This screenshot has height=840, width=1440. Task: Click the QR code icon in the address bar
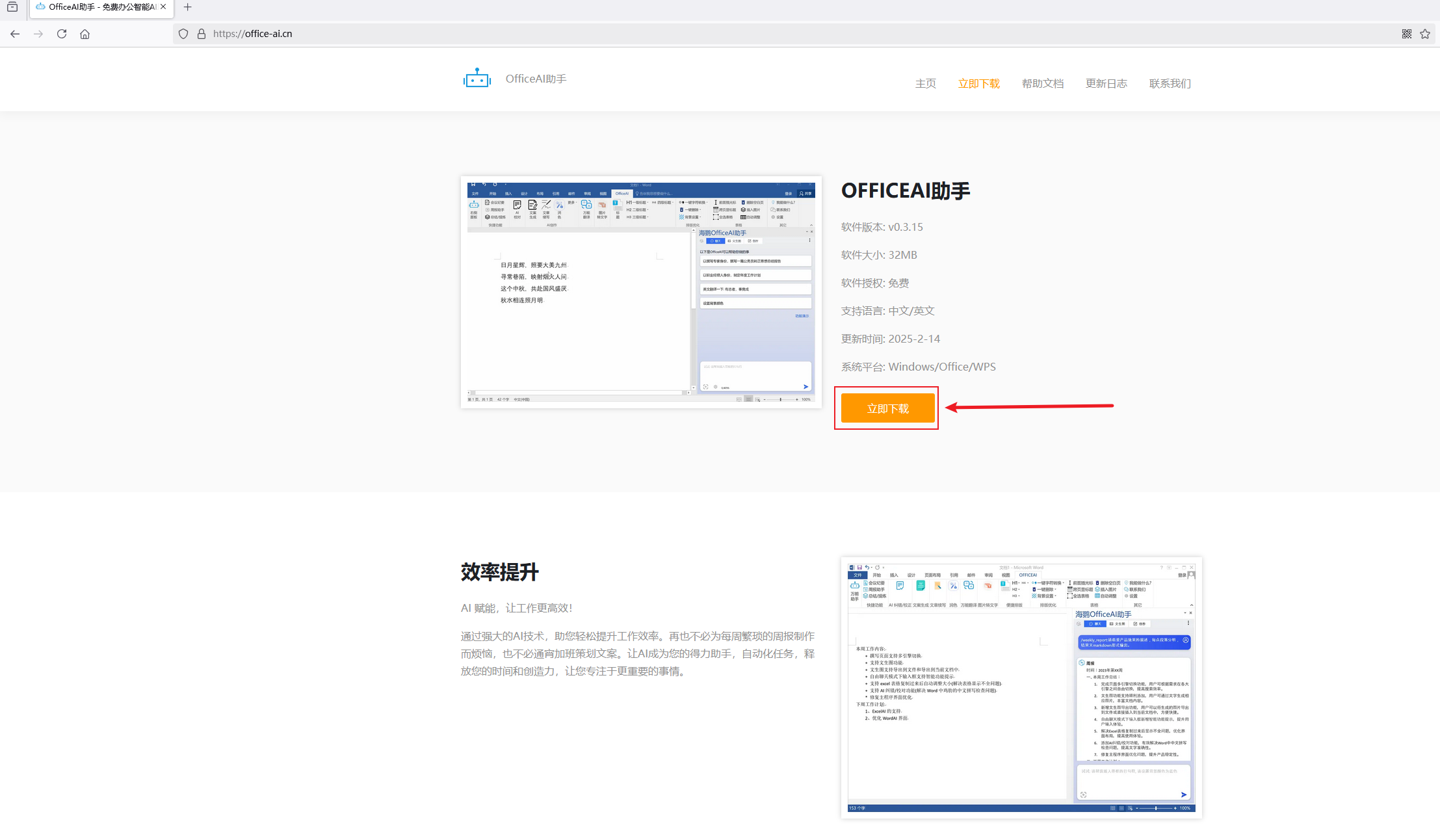1406,34
